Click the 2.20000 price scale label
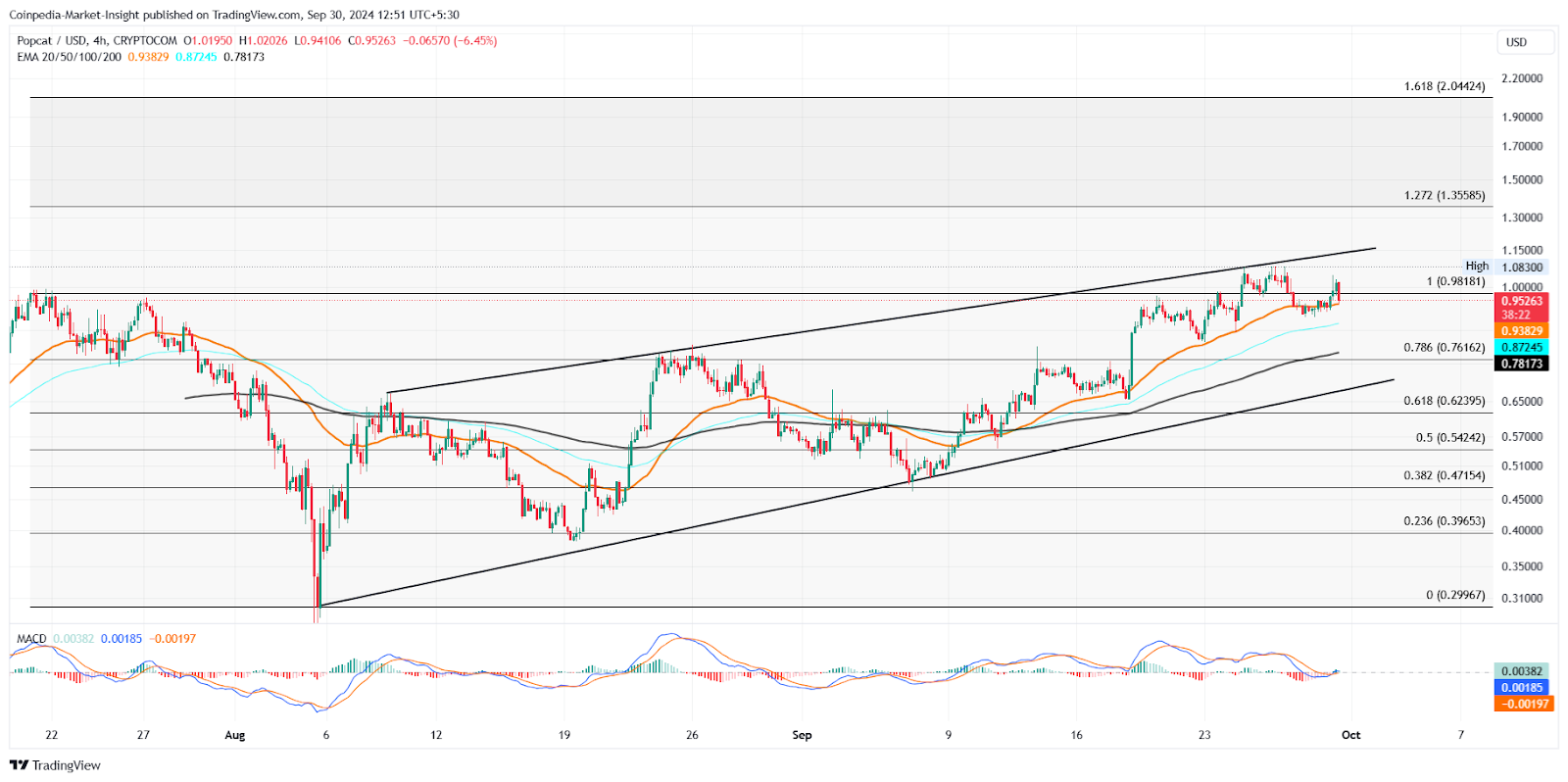The image size is (1568, 782). [1522, 78]
